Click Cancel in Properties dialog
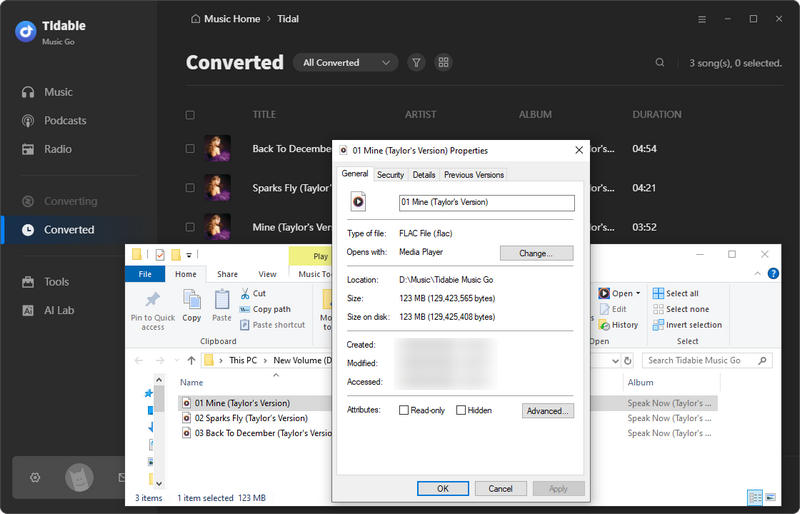The image size is (800, 514). pyautogui.click(x=501, y=488)
